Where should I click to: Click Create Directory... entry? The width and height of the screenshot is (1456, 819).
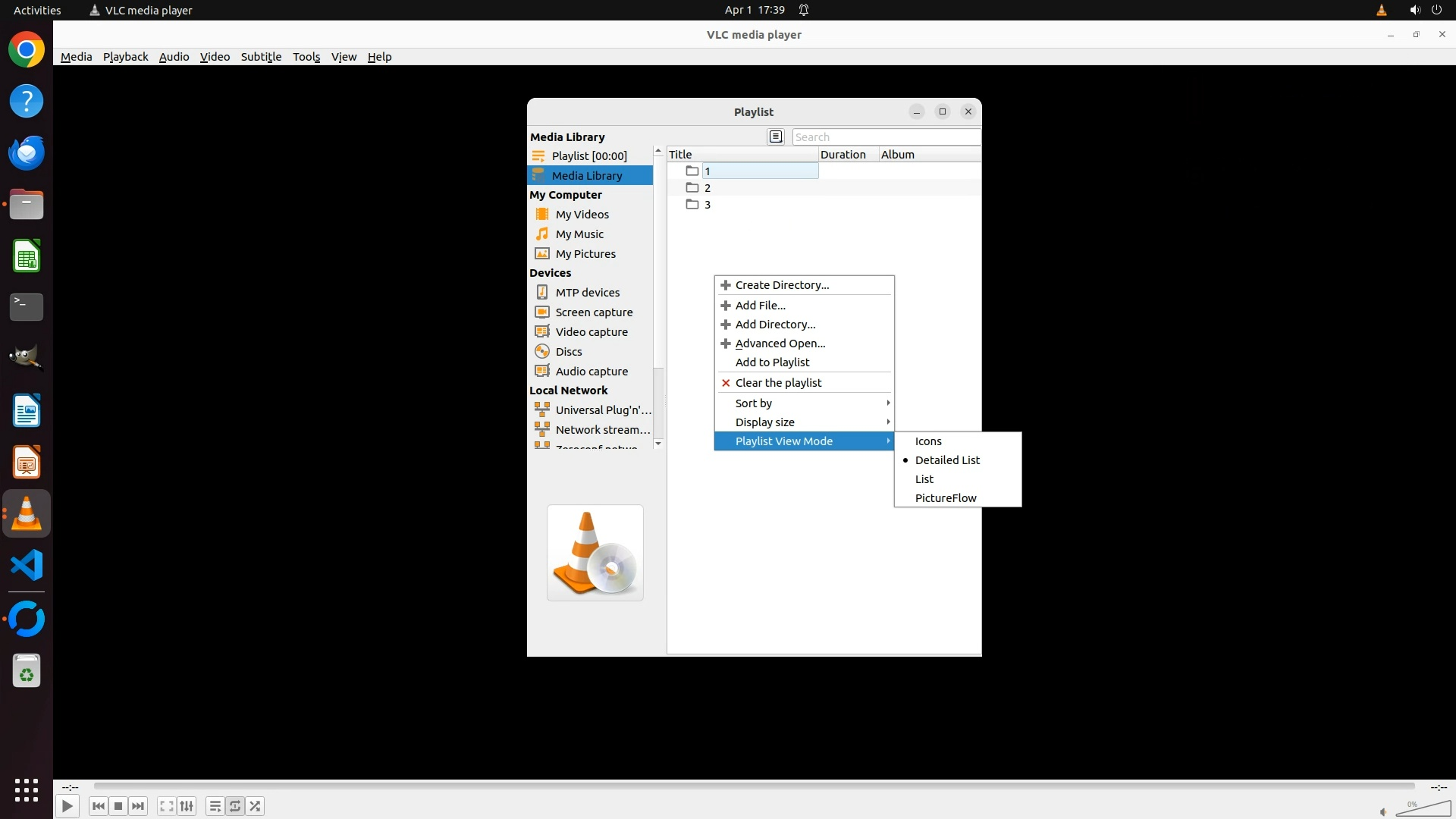pyautogui.click(x=782, y=285)
